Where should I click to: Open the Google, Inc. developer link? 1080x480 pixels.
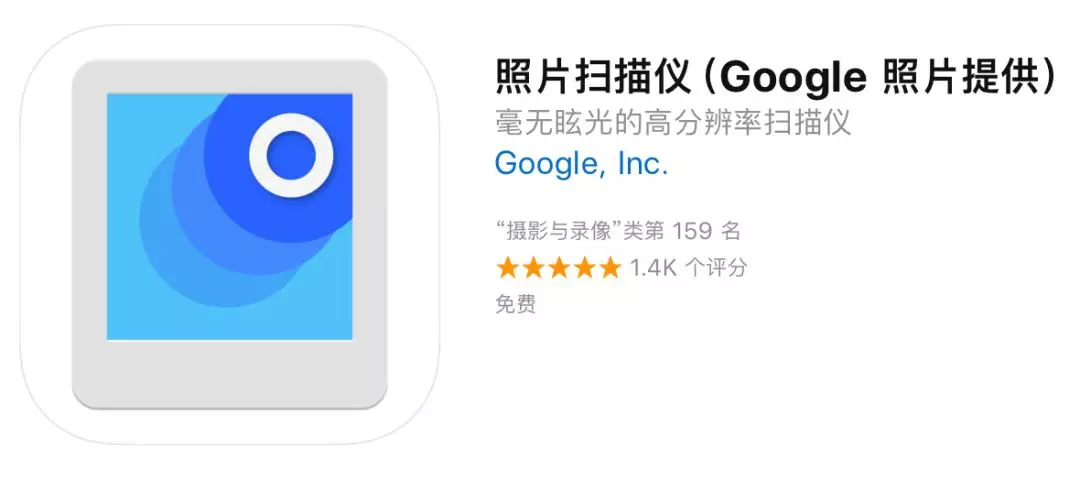pyautogui.click(x=581, y=164)
